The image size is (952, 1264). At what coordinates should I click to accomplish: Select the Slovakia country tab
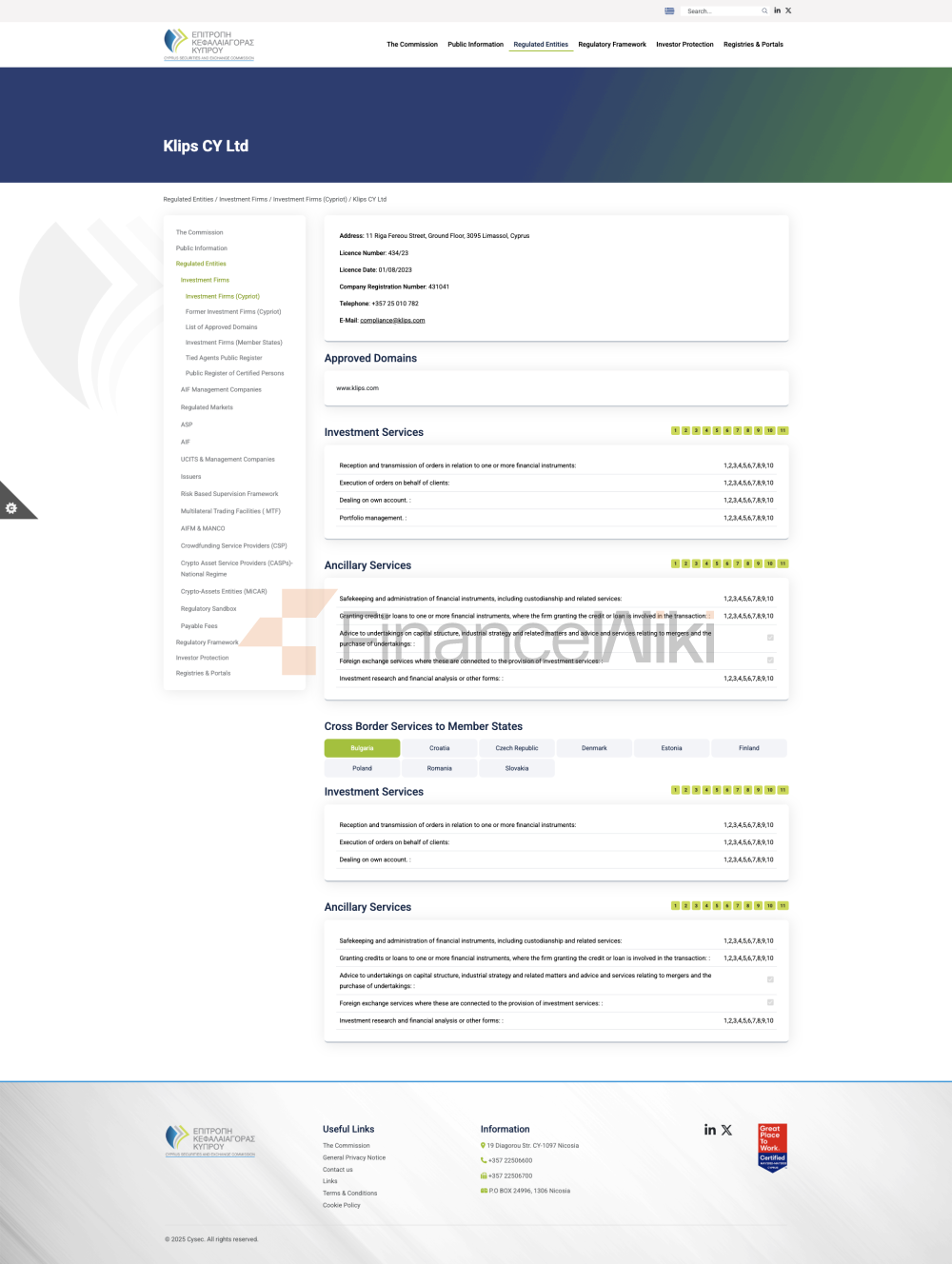coord(517,768)
